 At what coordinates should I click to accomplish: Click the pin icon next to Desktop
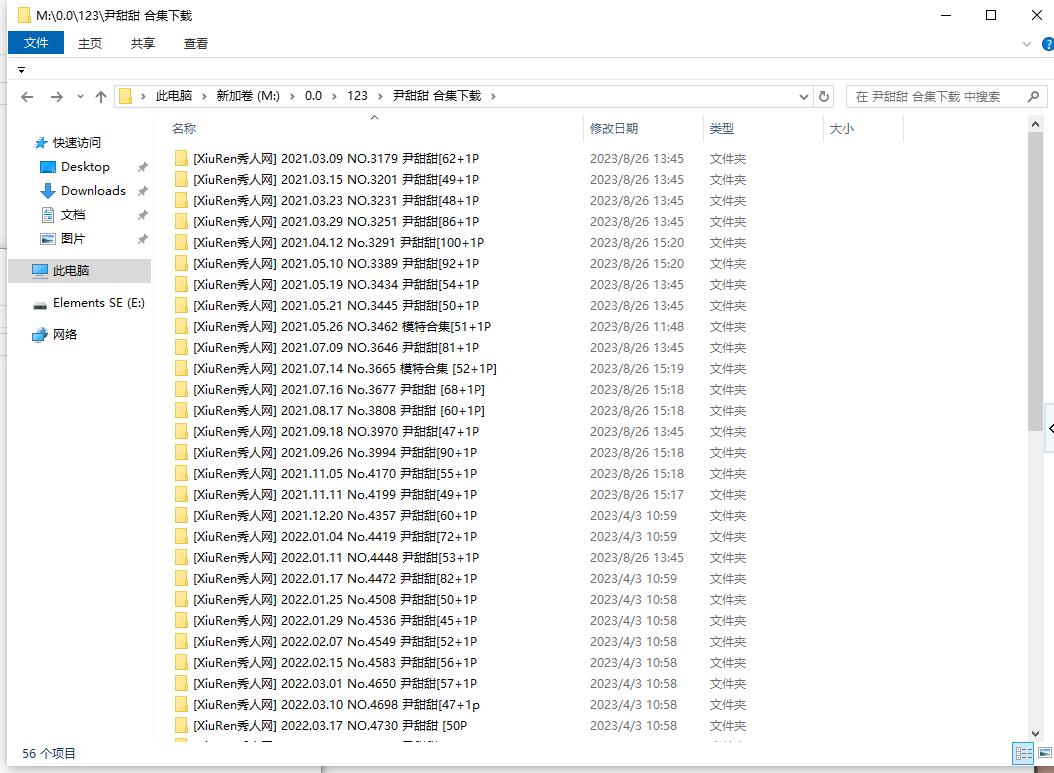coord(143,167)
